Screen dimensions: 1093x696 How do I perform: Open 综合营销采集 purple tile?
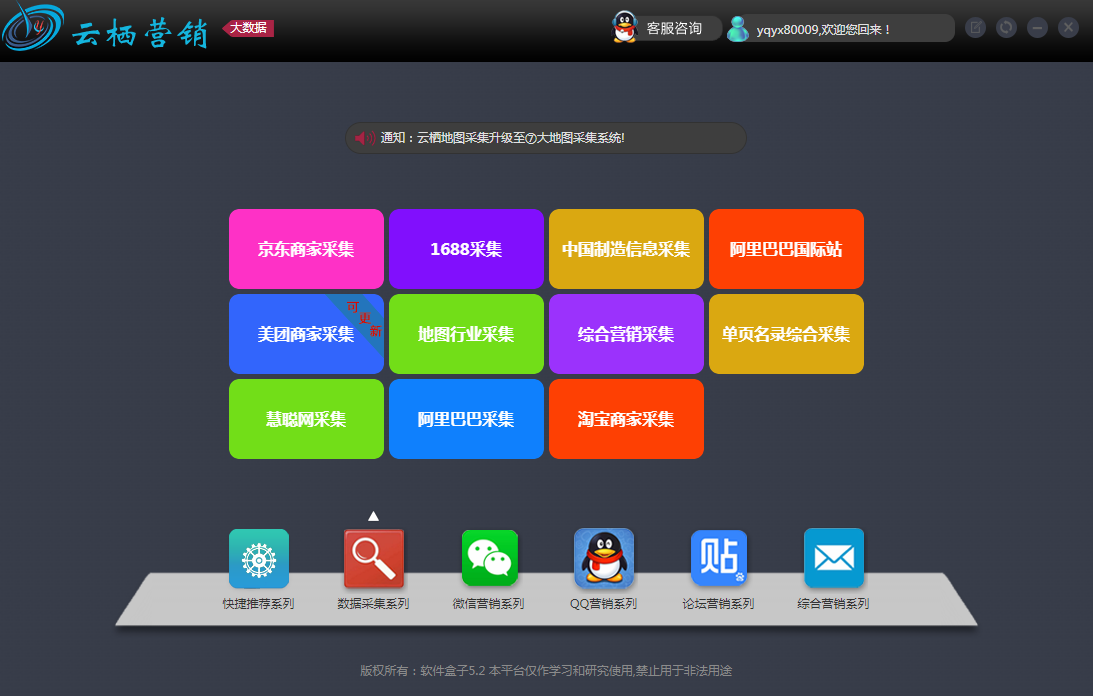[x=626, y=334]
